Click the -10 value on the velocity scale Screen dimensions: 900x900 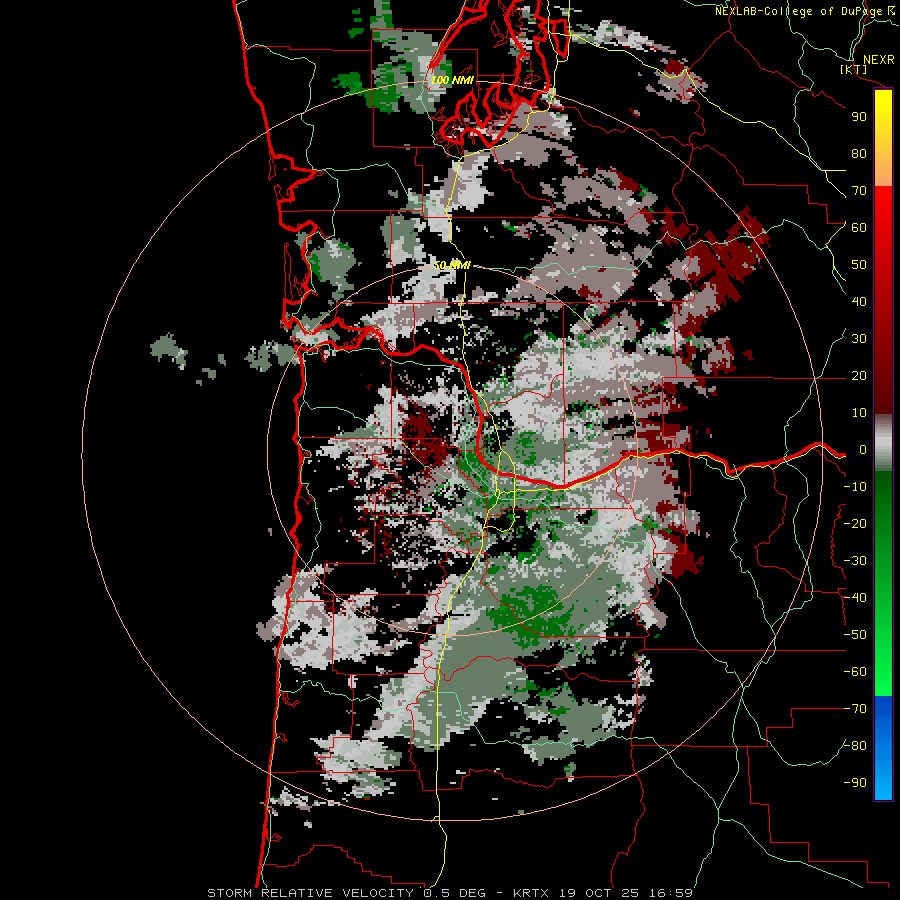point(855,487)
